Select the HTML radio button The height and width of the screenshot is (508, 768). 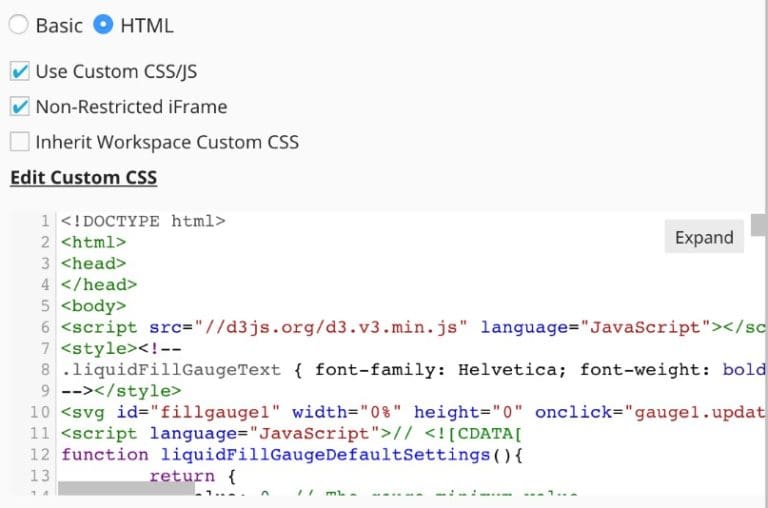(103, 24)
